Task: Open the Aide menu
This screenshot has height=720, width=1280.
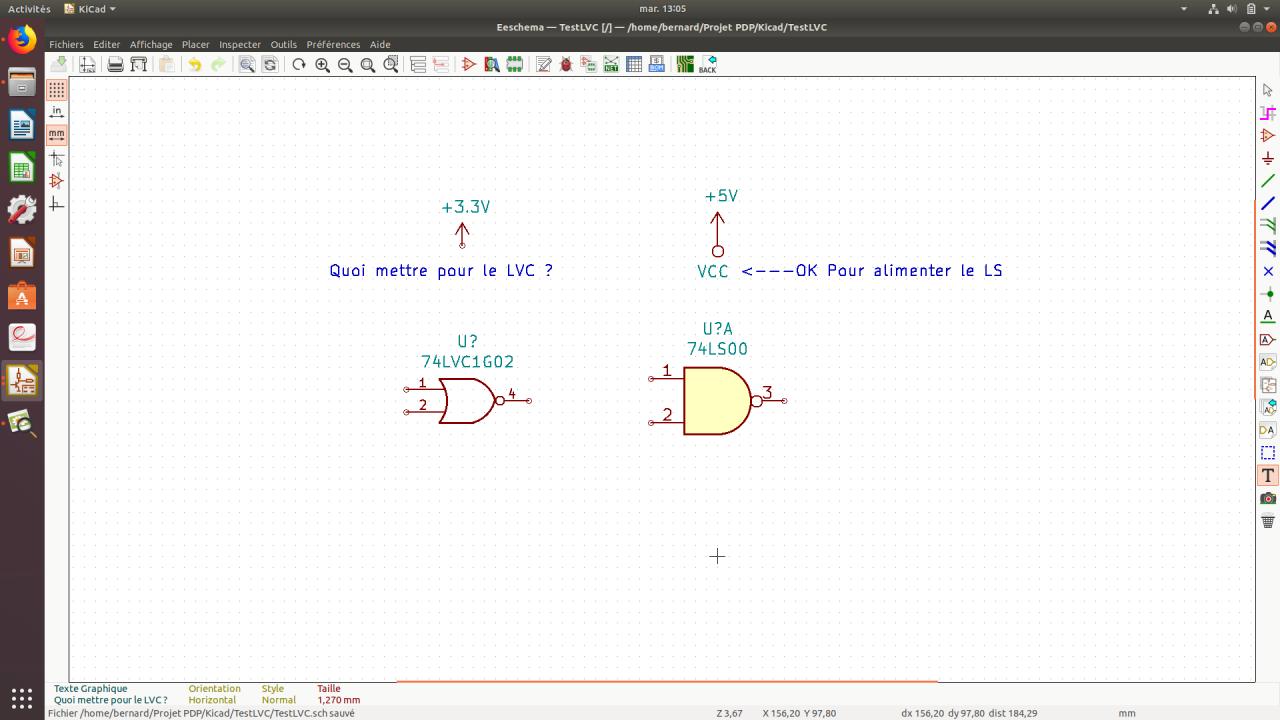Action: point(380,44)
